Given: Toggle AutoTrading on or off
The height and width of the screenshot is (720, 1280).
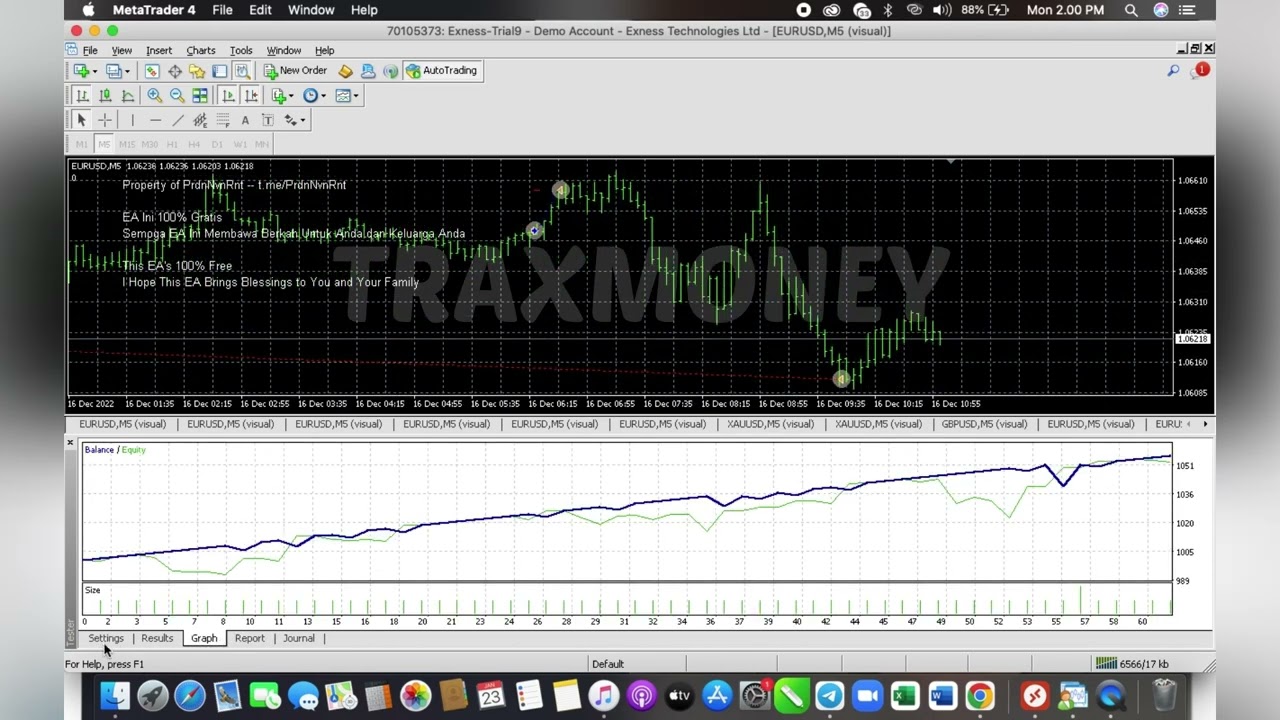Looking at the screenshot, I should (441, 71).
